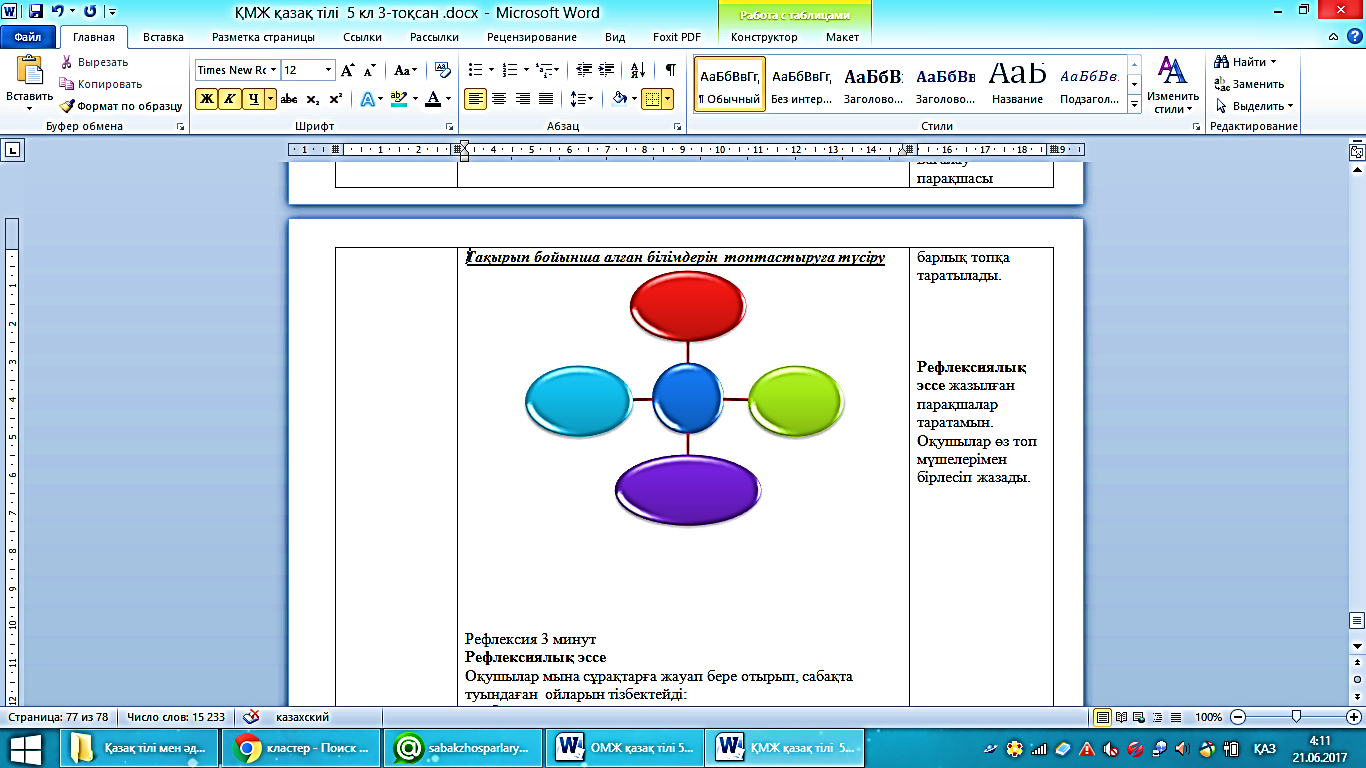Click the 100% zoom level button
The width and height of the screenshot is (1366, 768).
tap(1208, 717)
